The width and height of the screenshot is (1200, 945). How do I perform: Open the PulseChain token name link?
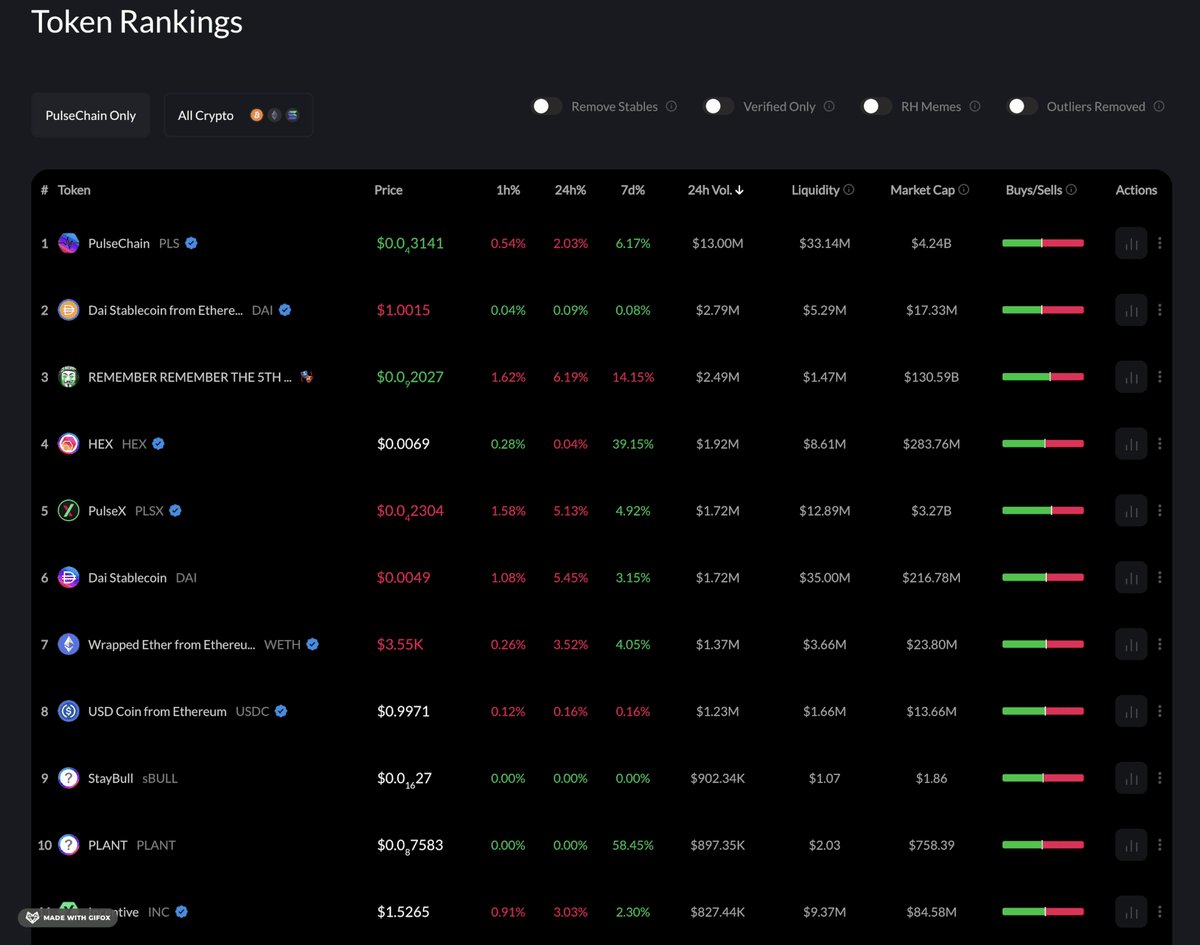pyautogui.click(x=119, y=243)
